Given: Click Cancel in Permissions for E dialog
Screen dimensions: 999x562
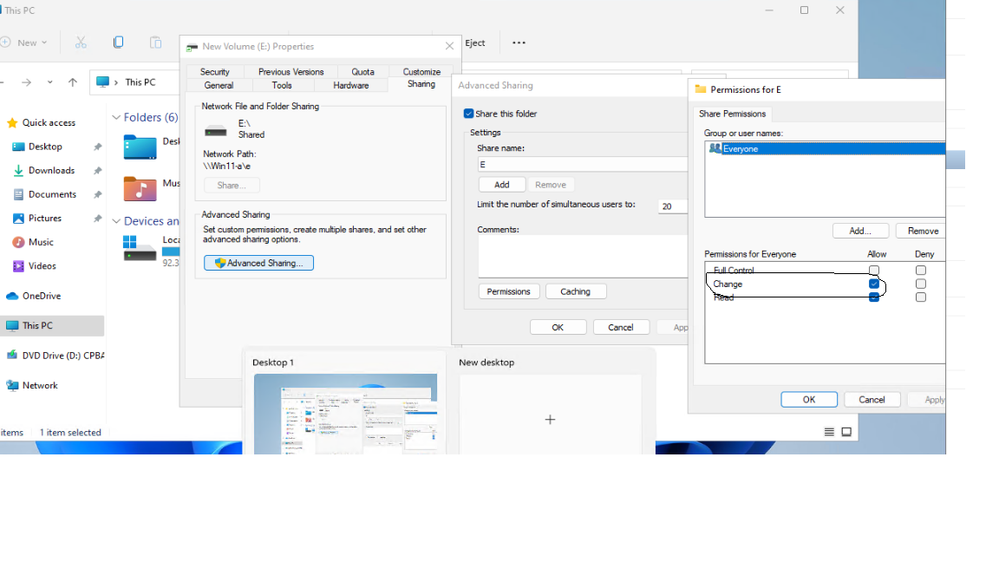Looking at the screenshot, I should coord(872,400).
